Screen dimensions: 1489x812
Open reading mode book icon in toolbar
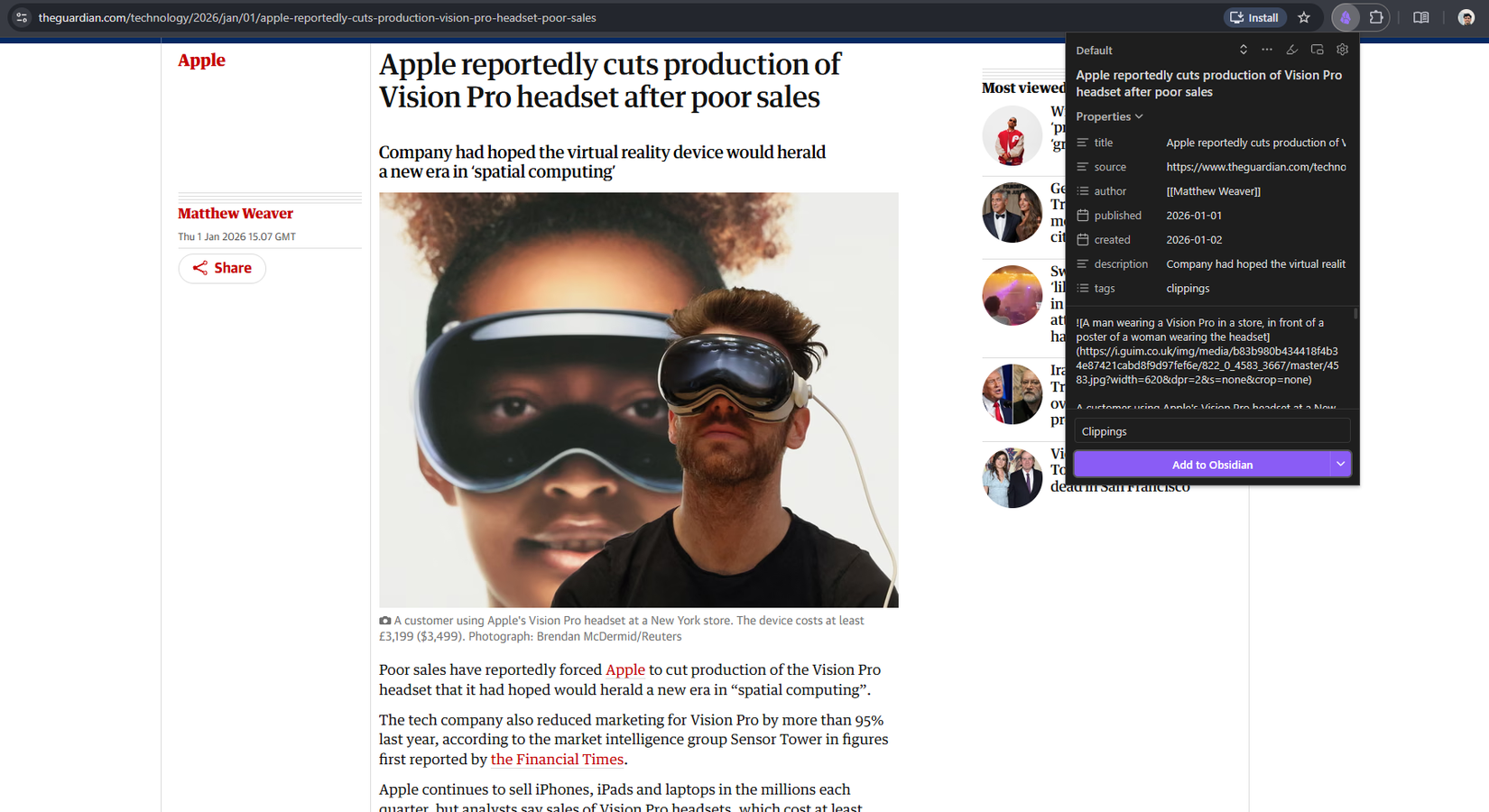(x=1421, y=18)
